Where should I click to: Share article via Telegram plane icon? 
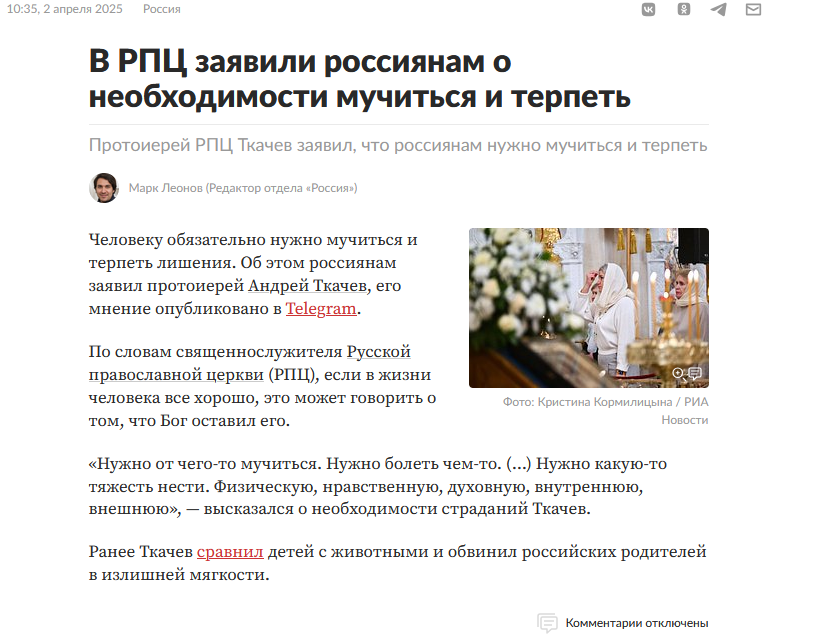[x=718, y=9]
